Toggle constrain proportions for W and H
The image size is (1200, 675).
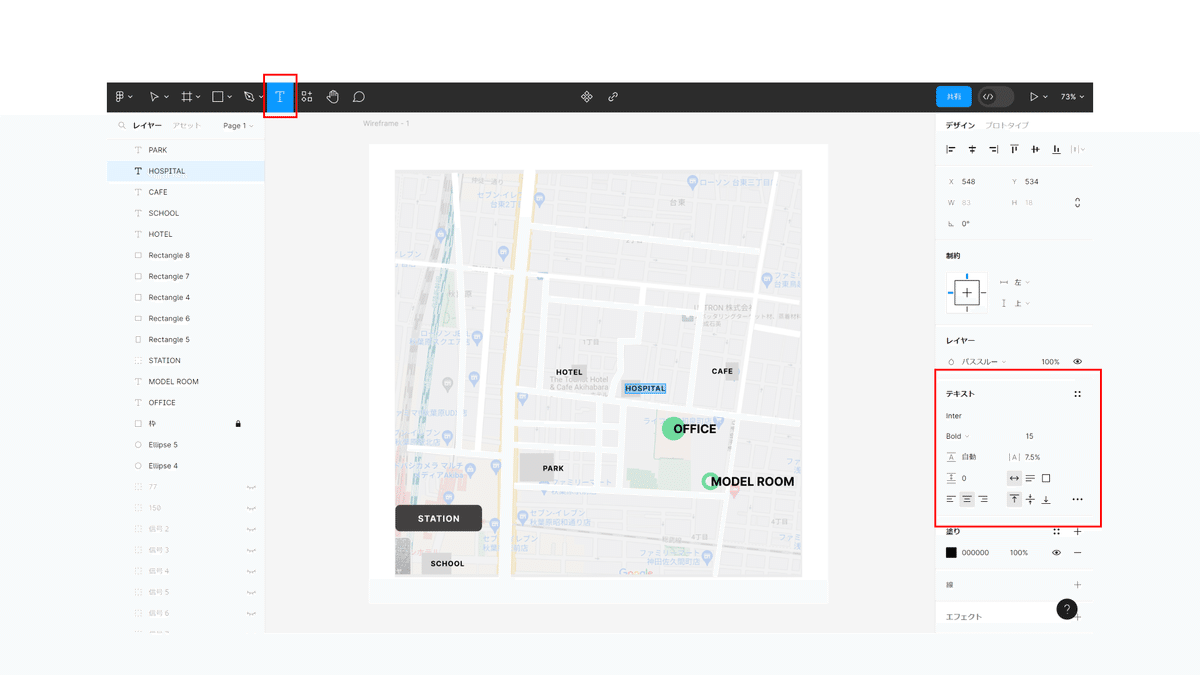click(x=1077, y=203)
